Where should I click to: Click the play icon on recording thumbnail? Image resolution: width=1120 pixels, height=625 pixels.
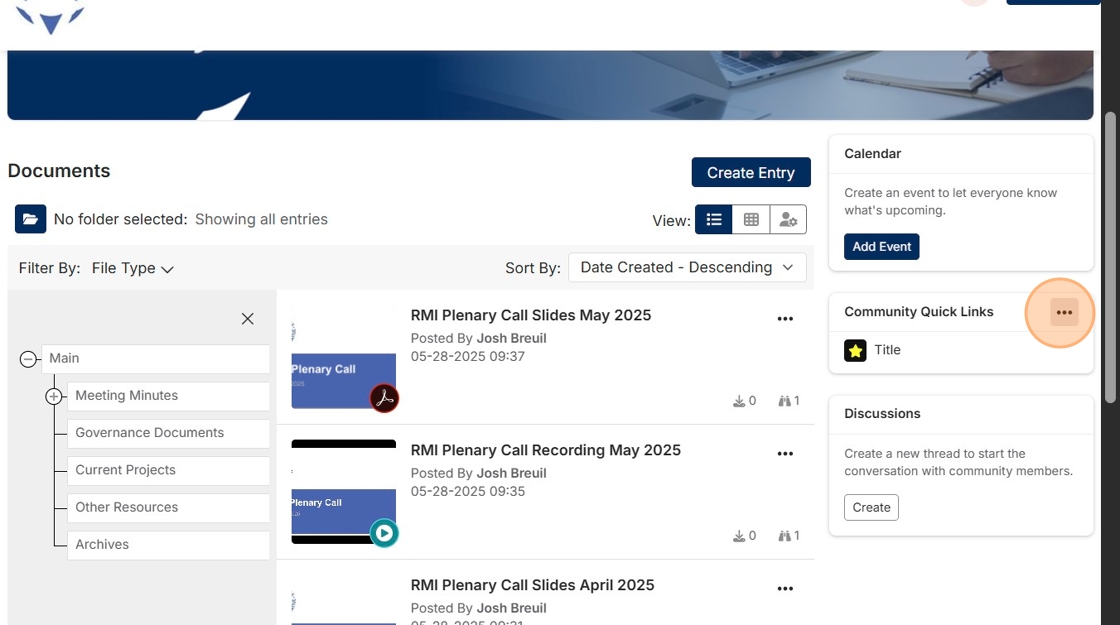[384, 533]
